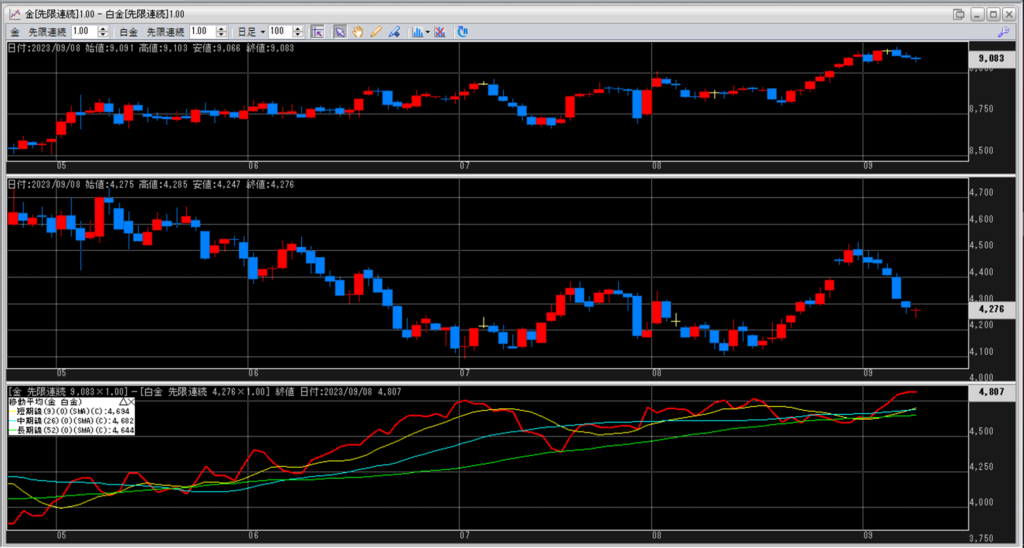The width and height of the screenshot is (1024, 548).
Task: Toggle the crosshair cursor display button
Action: tap(318, 31)
